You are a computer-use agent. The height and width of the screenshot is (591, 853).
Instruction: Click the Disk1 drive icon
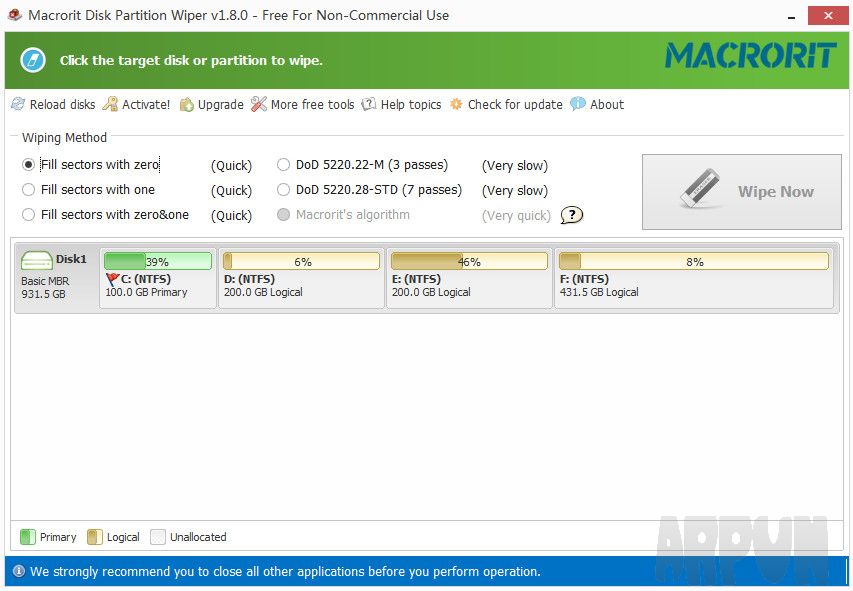click(x=37, y=258)
